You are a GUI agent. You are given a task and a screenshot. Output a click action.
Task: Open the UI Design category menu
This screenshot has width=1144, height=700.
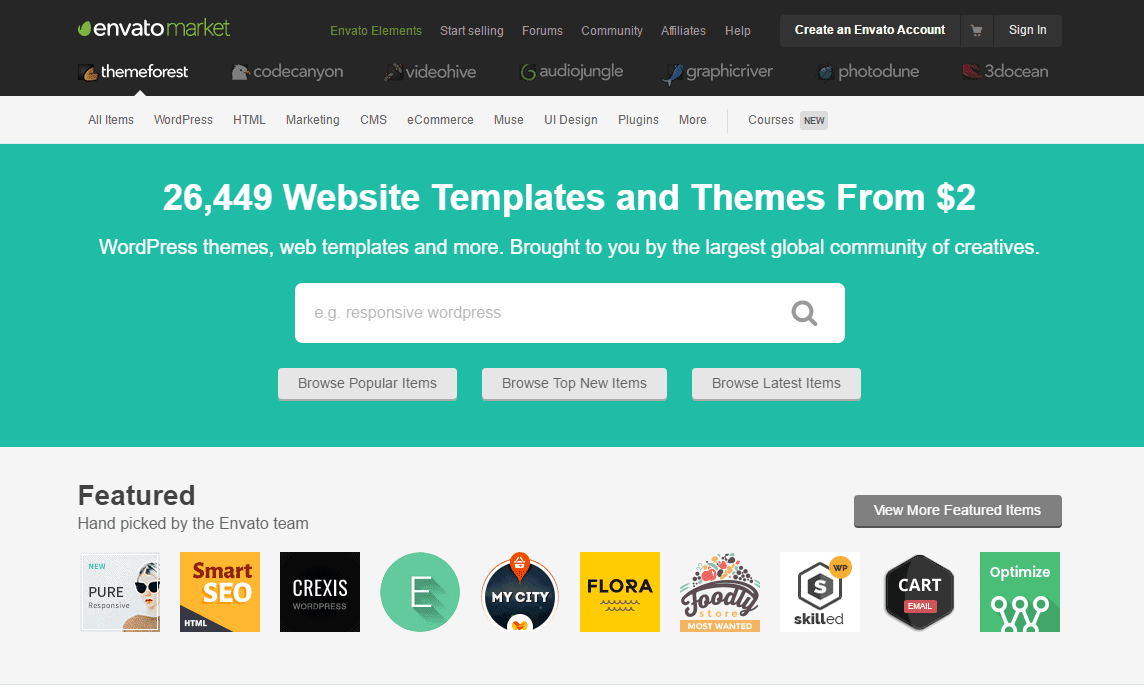(x=571, y=120)
